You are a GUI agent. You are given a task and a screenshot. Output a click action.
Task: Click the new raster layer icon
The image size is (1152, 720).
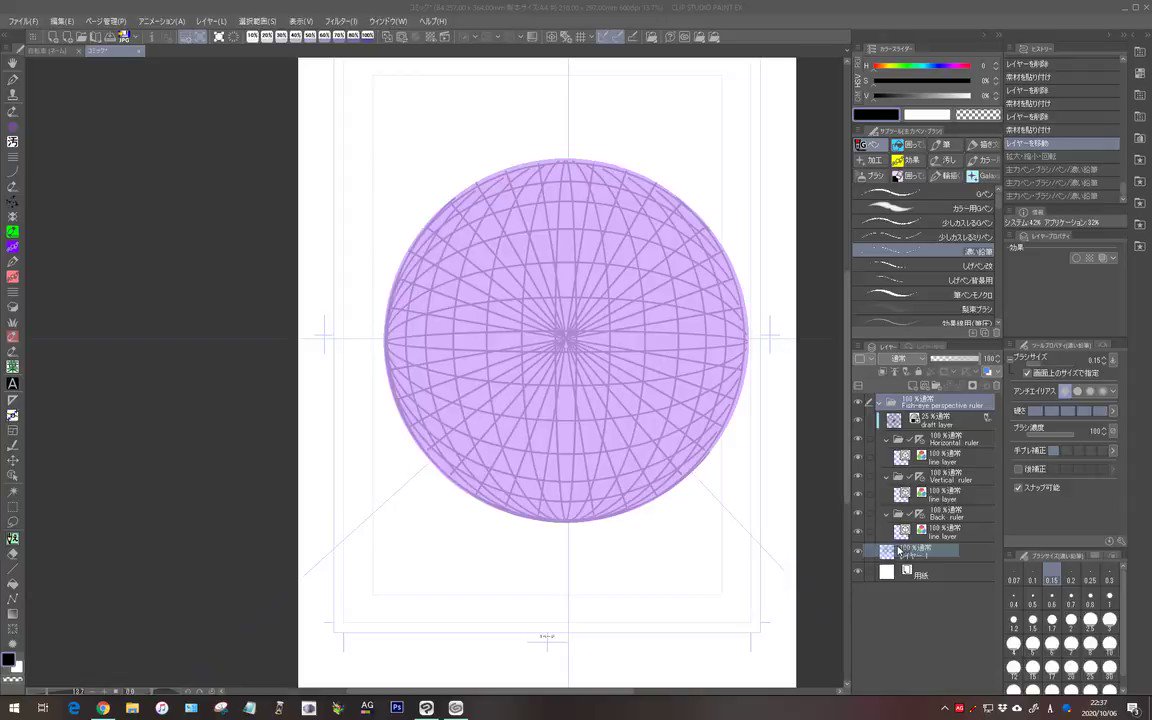[x=912, y=385]
